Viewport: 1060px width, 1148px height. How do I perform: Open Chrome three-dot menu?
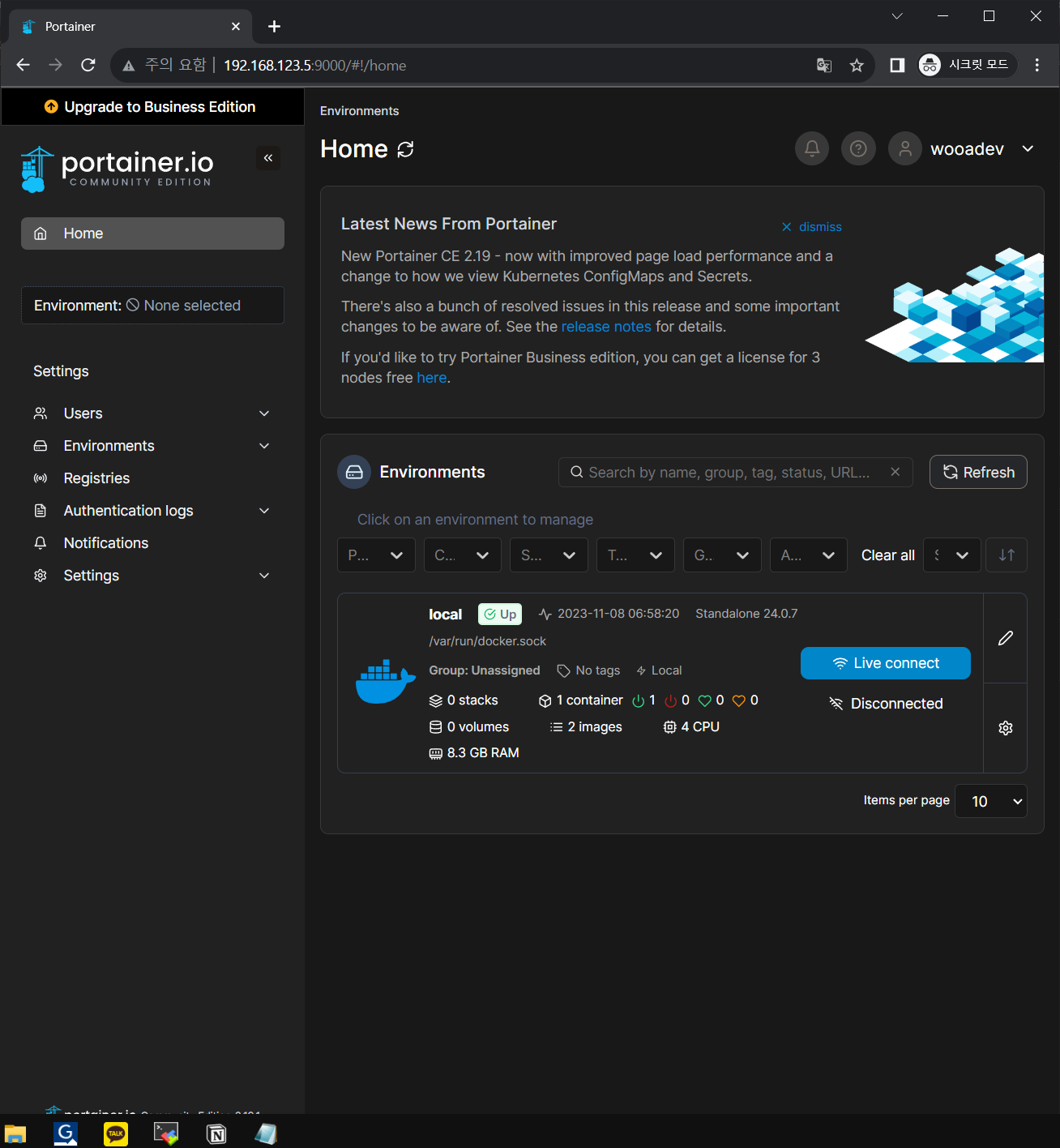pyautogui.click(x=1037, y=65)
